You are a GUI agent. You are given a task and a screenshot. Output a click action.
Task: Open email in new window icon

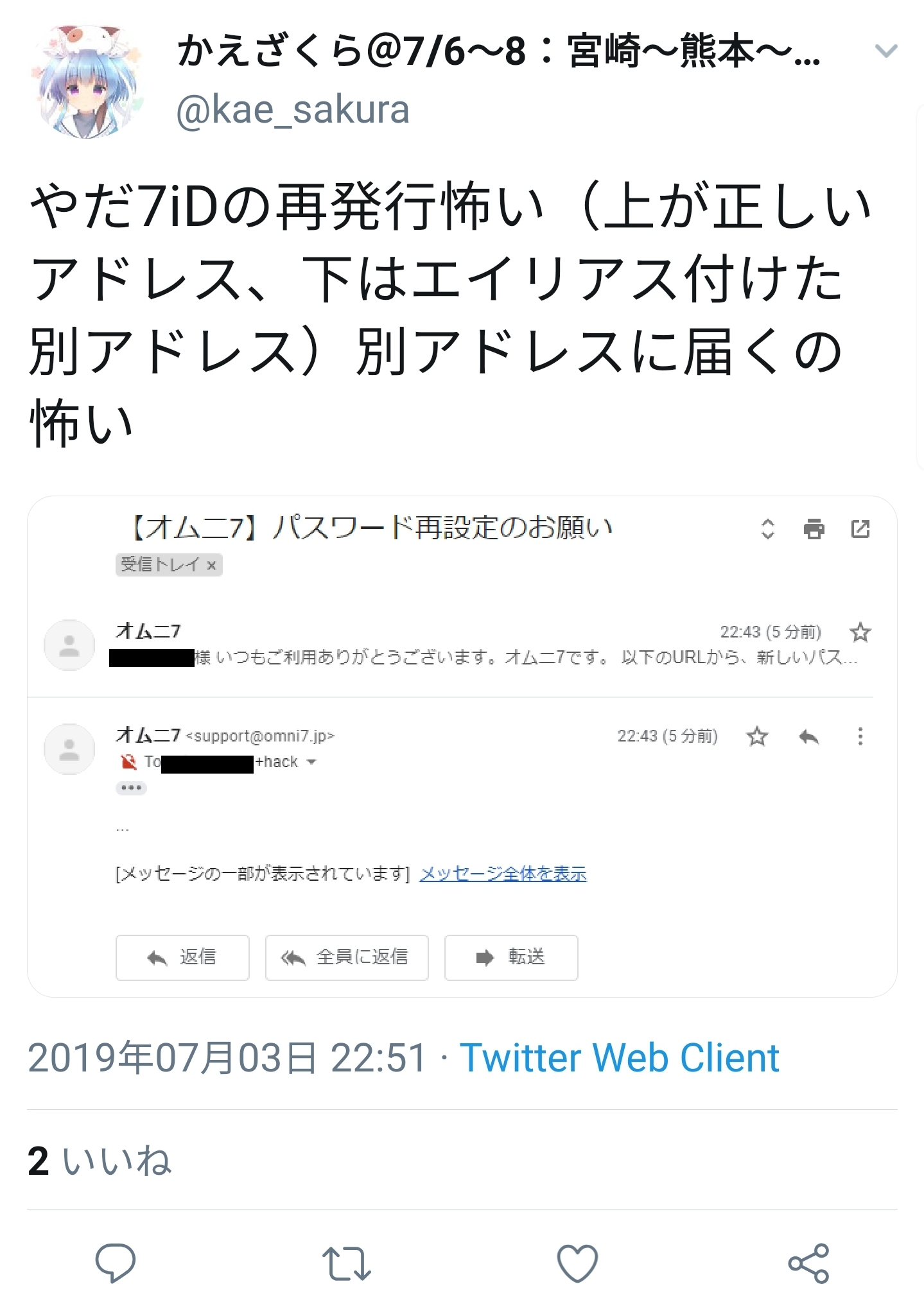point(860,529)
